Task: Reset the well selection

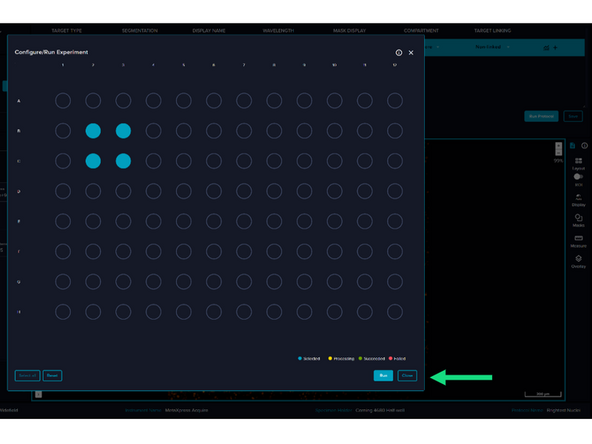Action: tap(52, 375)
